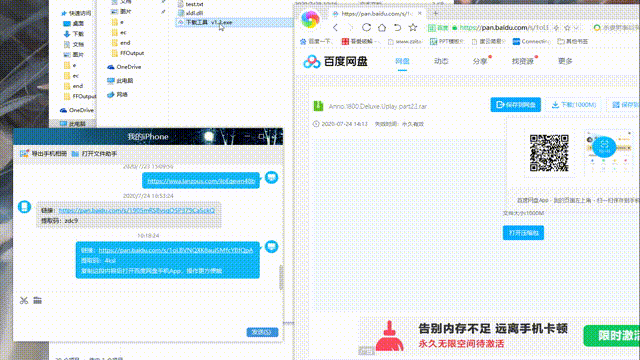Viewport: 640px width, 360px height.
Task: Click the chat window vertical scrollbar
Action: (x=281, y=278)
